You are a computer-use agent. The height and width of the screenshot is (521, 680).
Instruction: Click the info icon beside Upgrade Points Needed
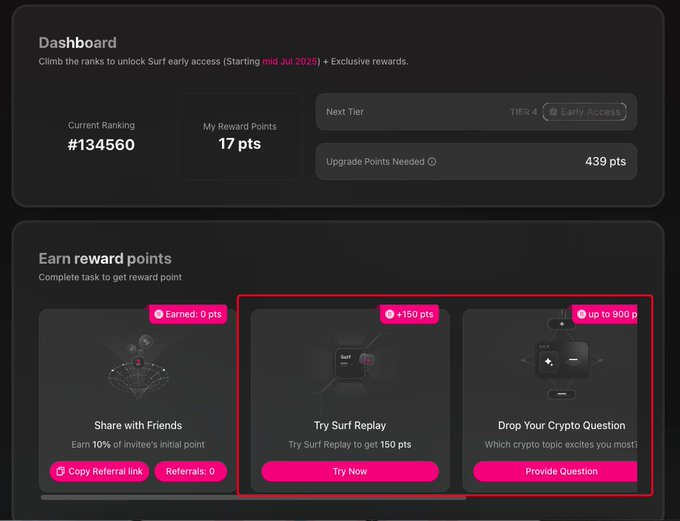[432, 161]
